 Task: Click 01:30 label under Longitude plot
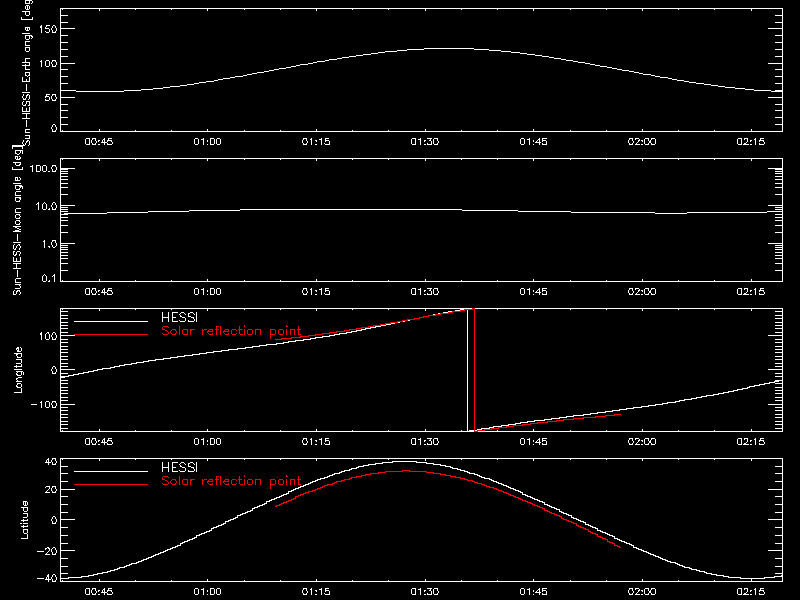(425, 442)
